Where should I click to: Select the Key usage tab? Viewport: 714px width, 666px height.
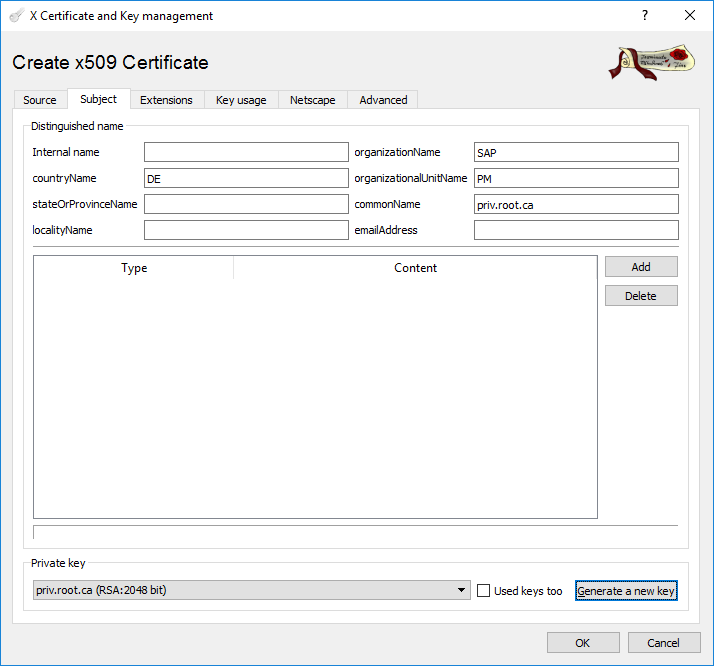point(241,100)
